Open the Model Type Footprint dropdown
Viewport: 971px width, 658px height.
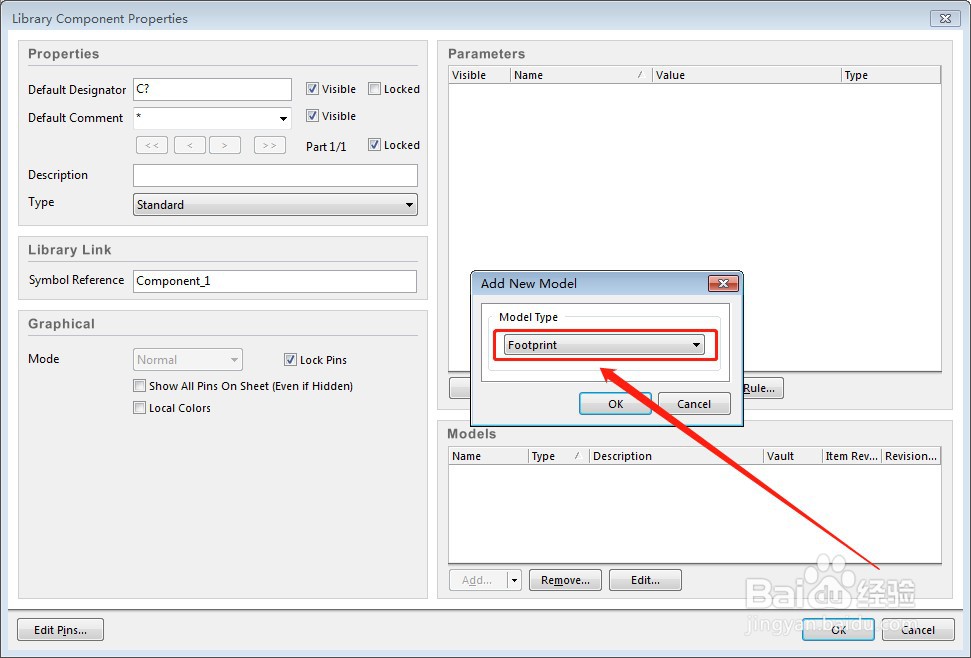pos(604,345)
